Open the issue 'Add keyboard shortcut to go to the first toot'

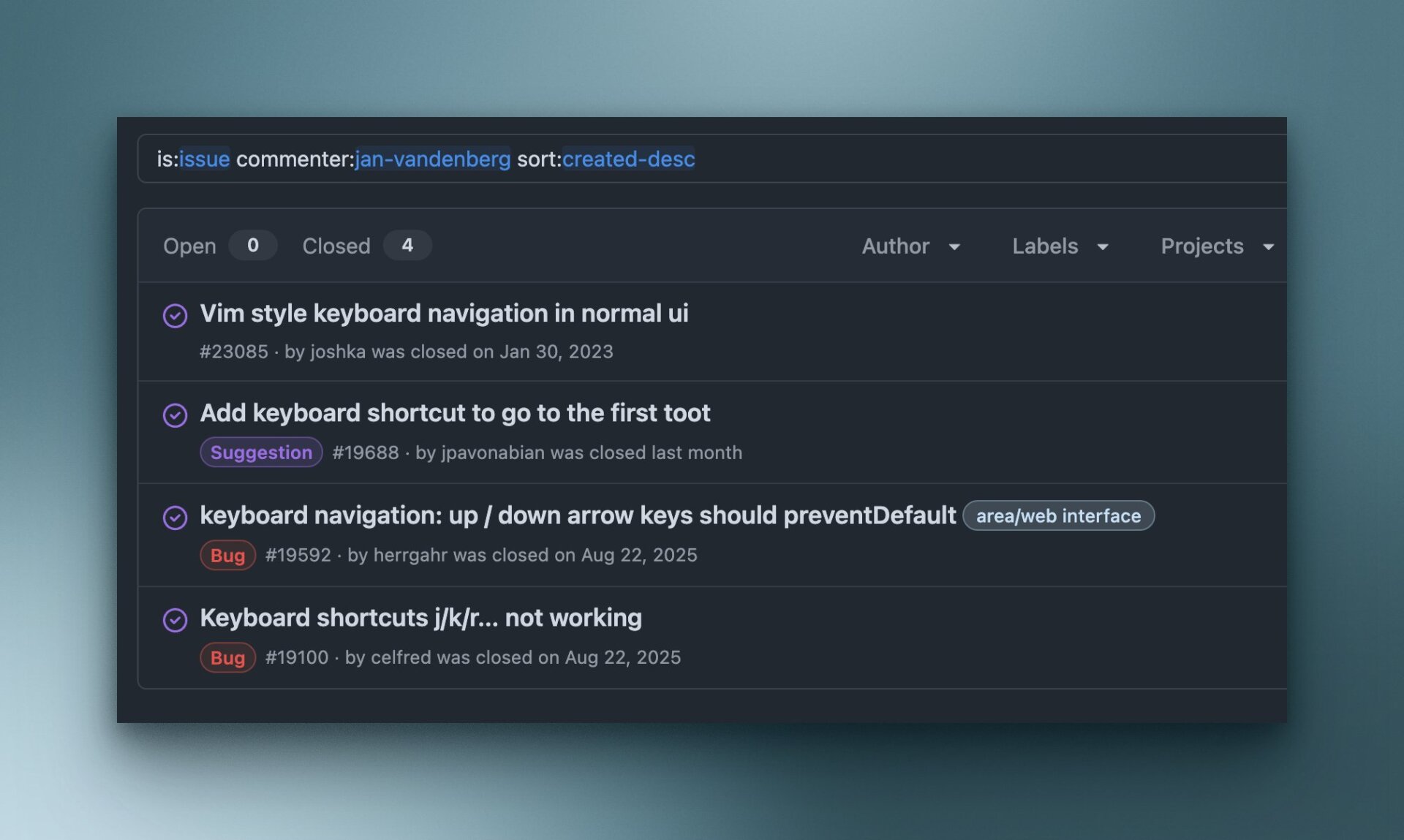pos(455,413)
